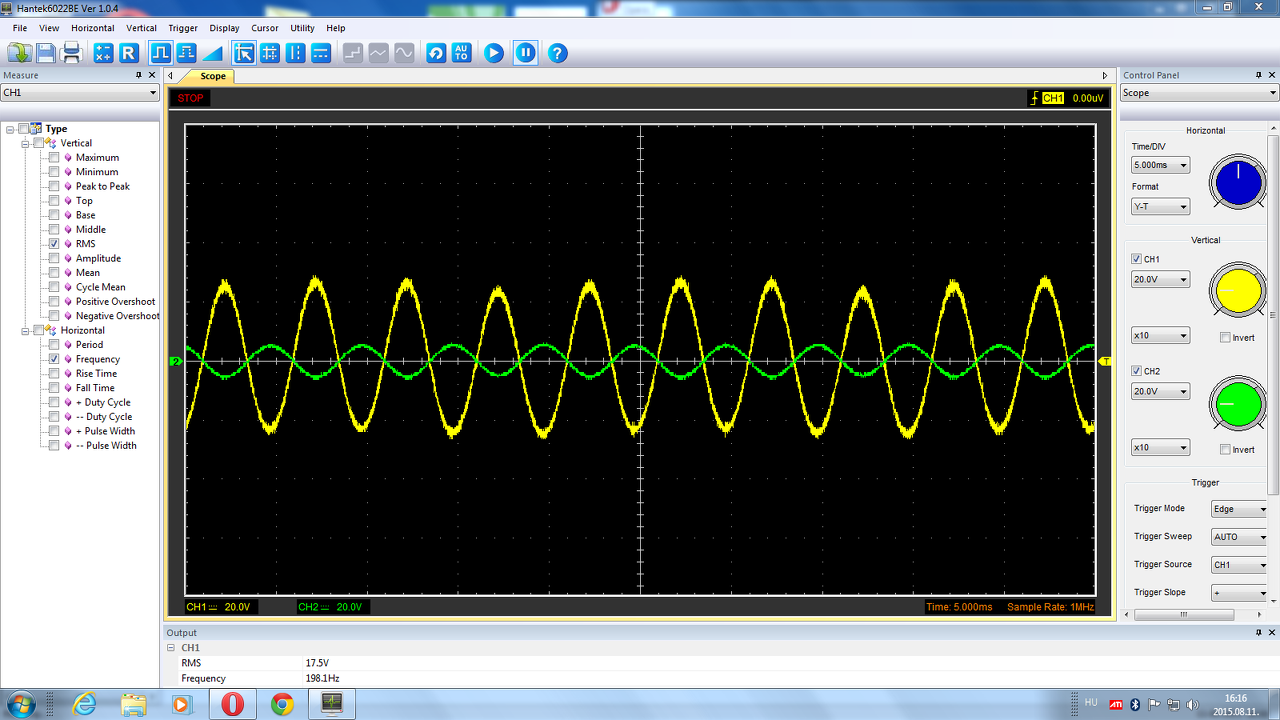
Task: Open the CH1 20.0V voltage dropdown
Action: 1161,280
